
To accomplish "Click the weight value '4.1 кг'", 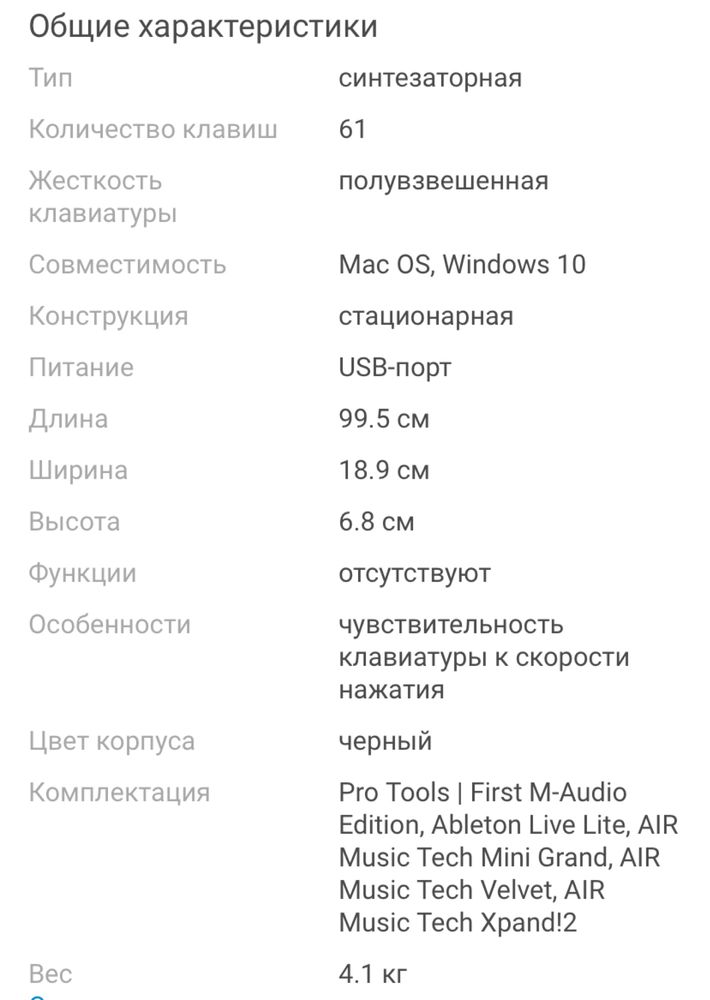I will click(x=373, y=974).
